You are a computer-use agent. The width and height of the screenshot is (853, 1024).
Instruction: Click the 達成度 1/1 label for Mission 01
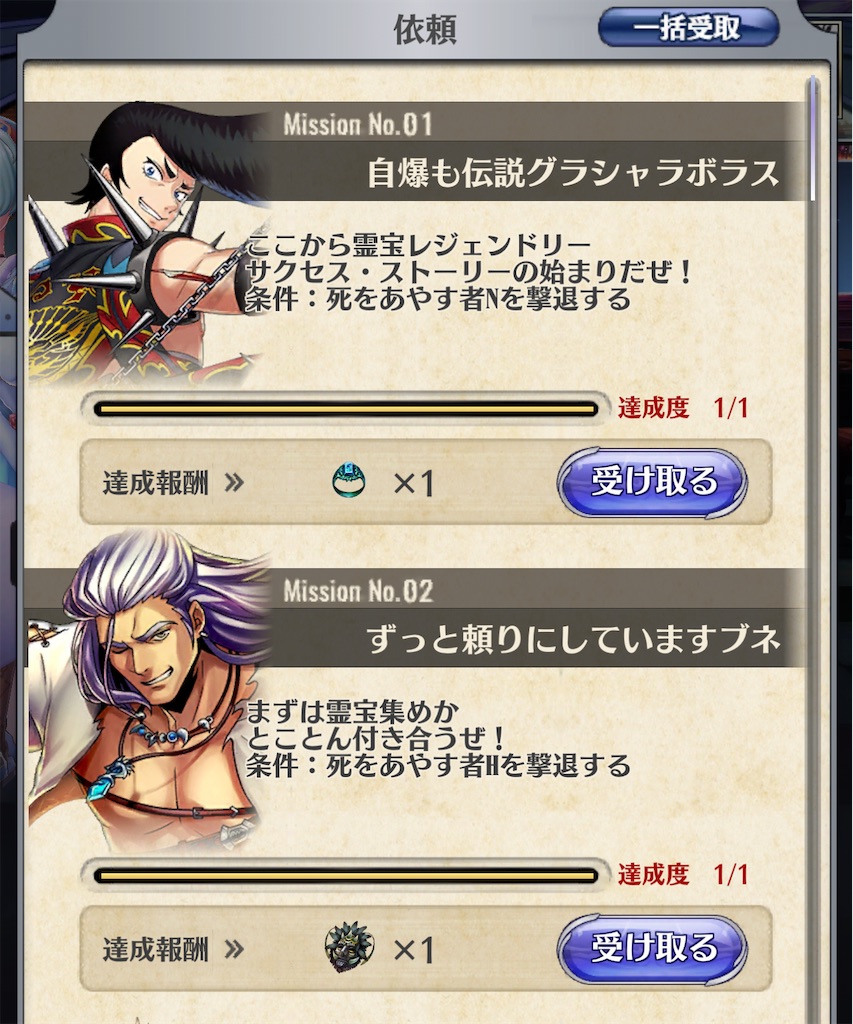click(683, 408)
